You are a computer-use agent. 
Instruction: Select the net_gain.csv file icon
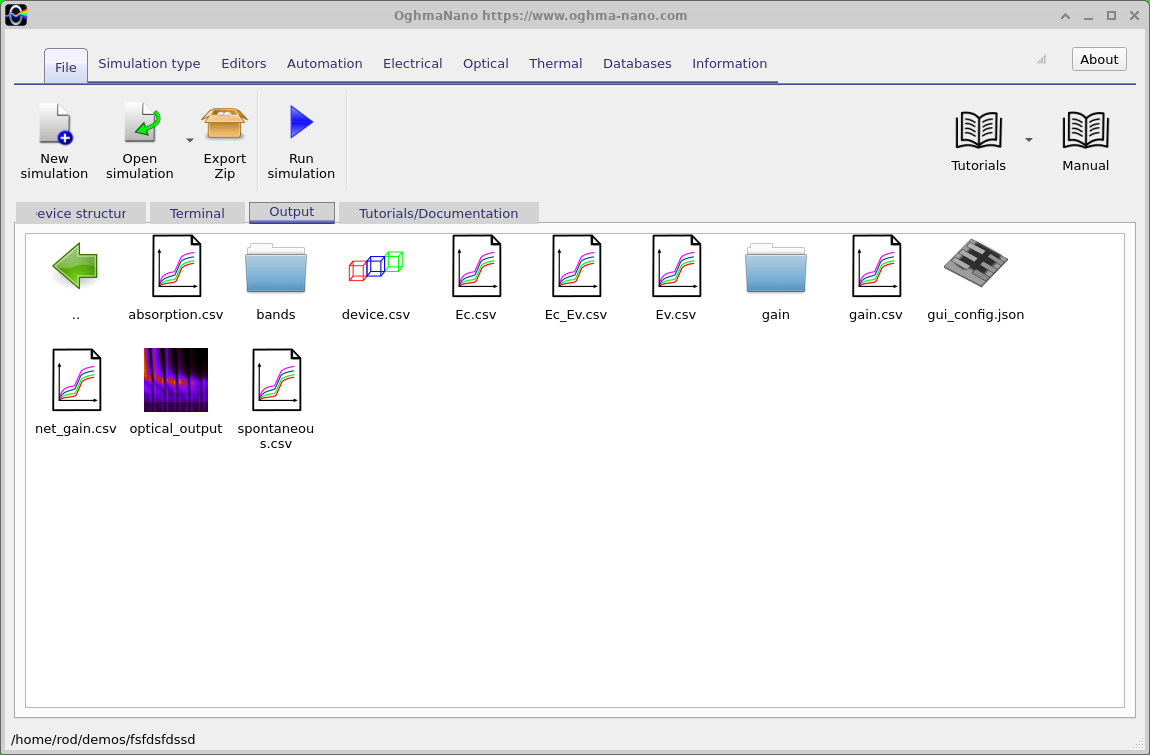pyautogui.click(x=76, y=379)
